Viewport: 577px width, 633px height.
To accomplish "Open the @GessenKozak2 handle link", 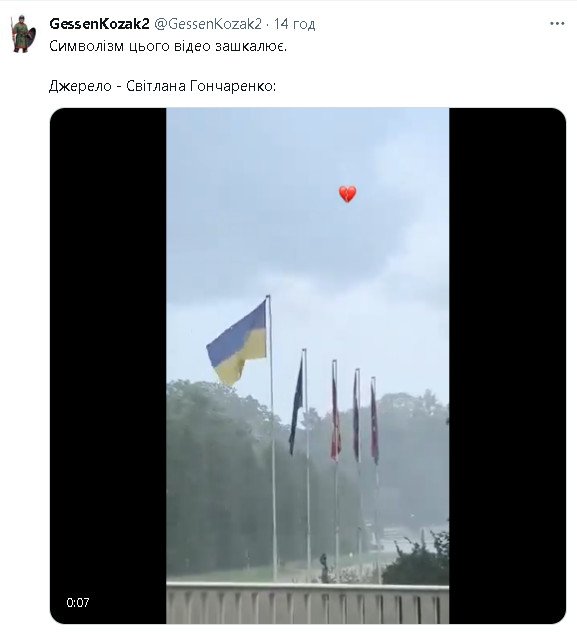I will pyautogui.click(x=208, y=24).
